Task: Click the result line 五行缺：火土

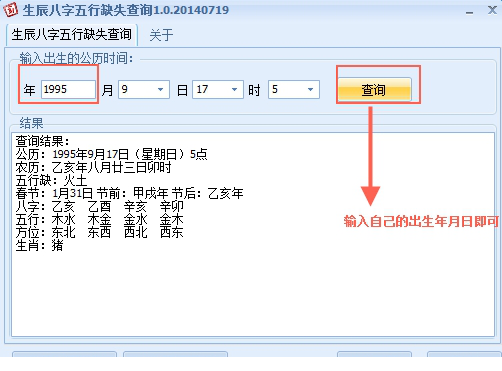Action: click(x=51, y=180)
